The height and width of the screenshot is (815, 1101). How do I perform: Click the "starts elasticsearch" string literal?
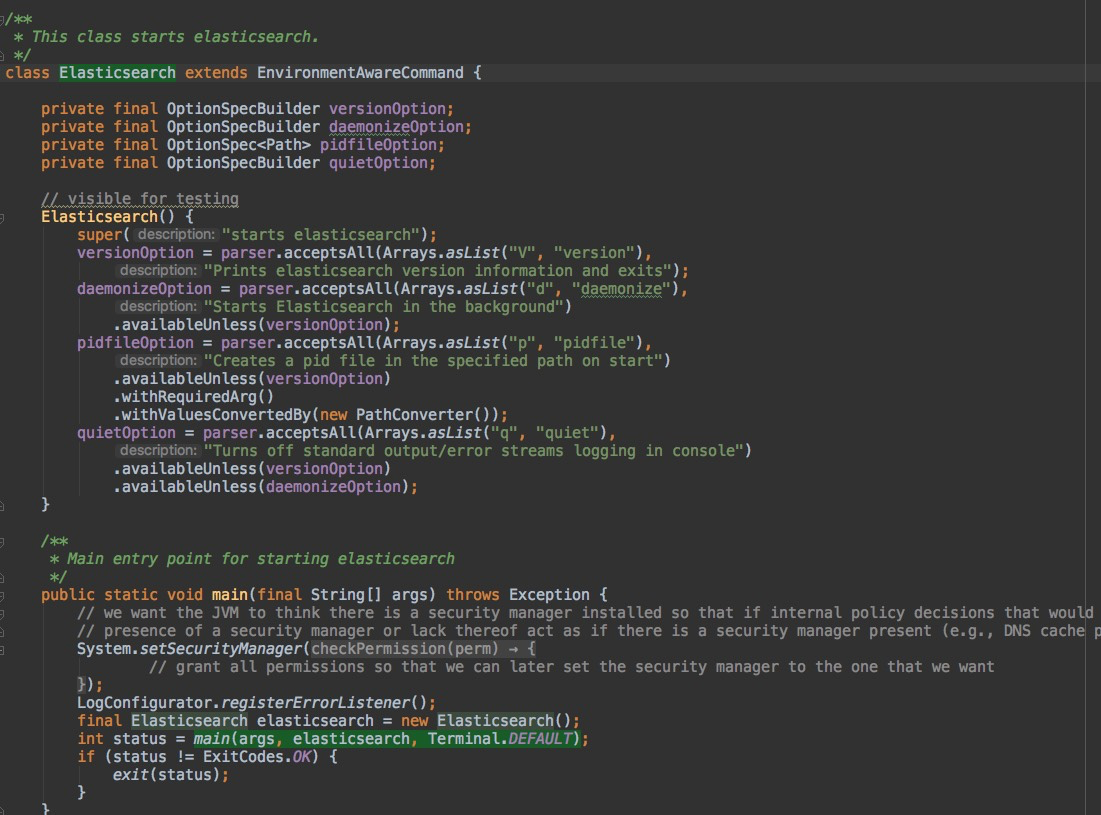click(320, 235)
